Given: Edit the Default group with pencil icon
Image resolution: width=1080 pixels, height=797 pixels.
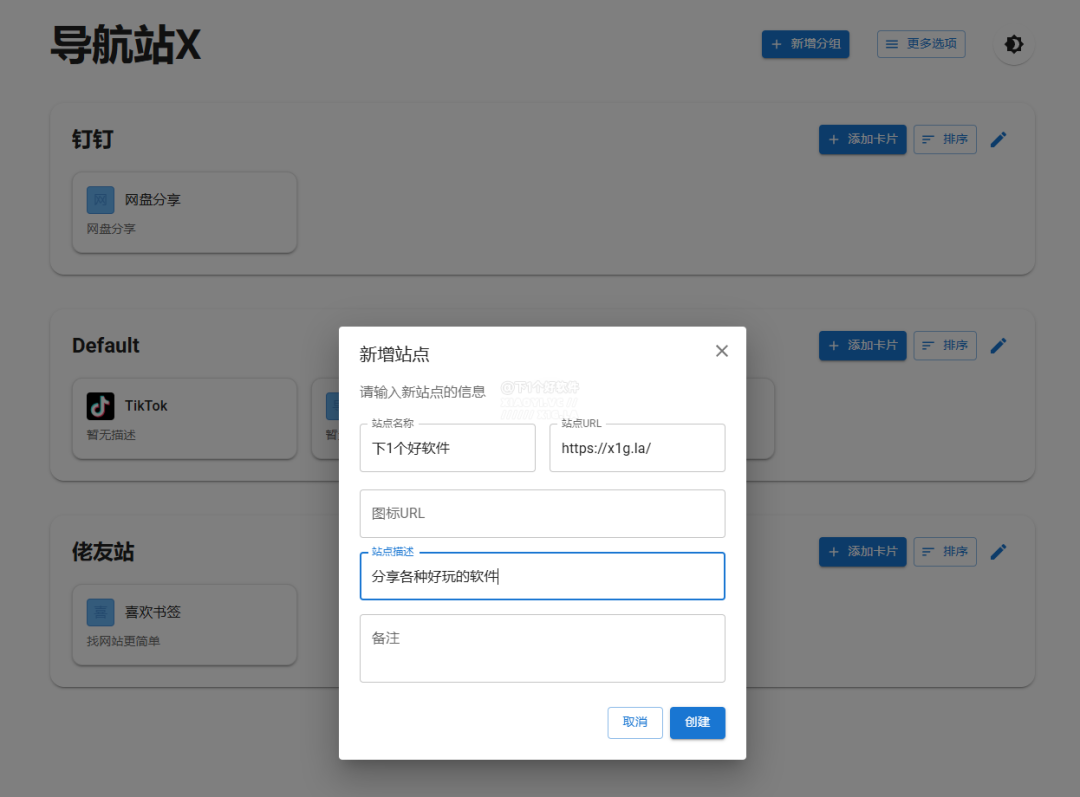Looking at the screenshot, I should [999, 345].
